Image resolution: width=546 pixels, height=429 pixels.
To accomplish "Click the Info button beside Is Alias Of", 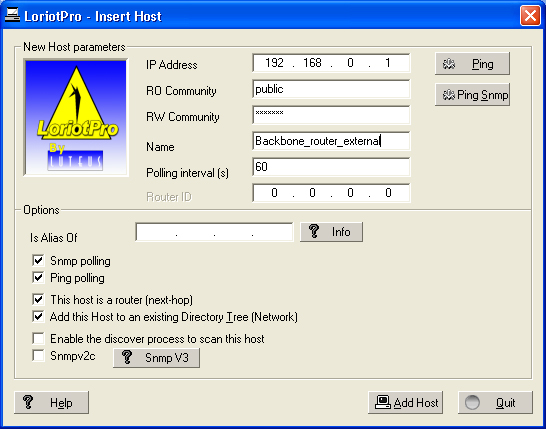I will [331, 232].
